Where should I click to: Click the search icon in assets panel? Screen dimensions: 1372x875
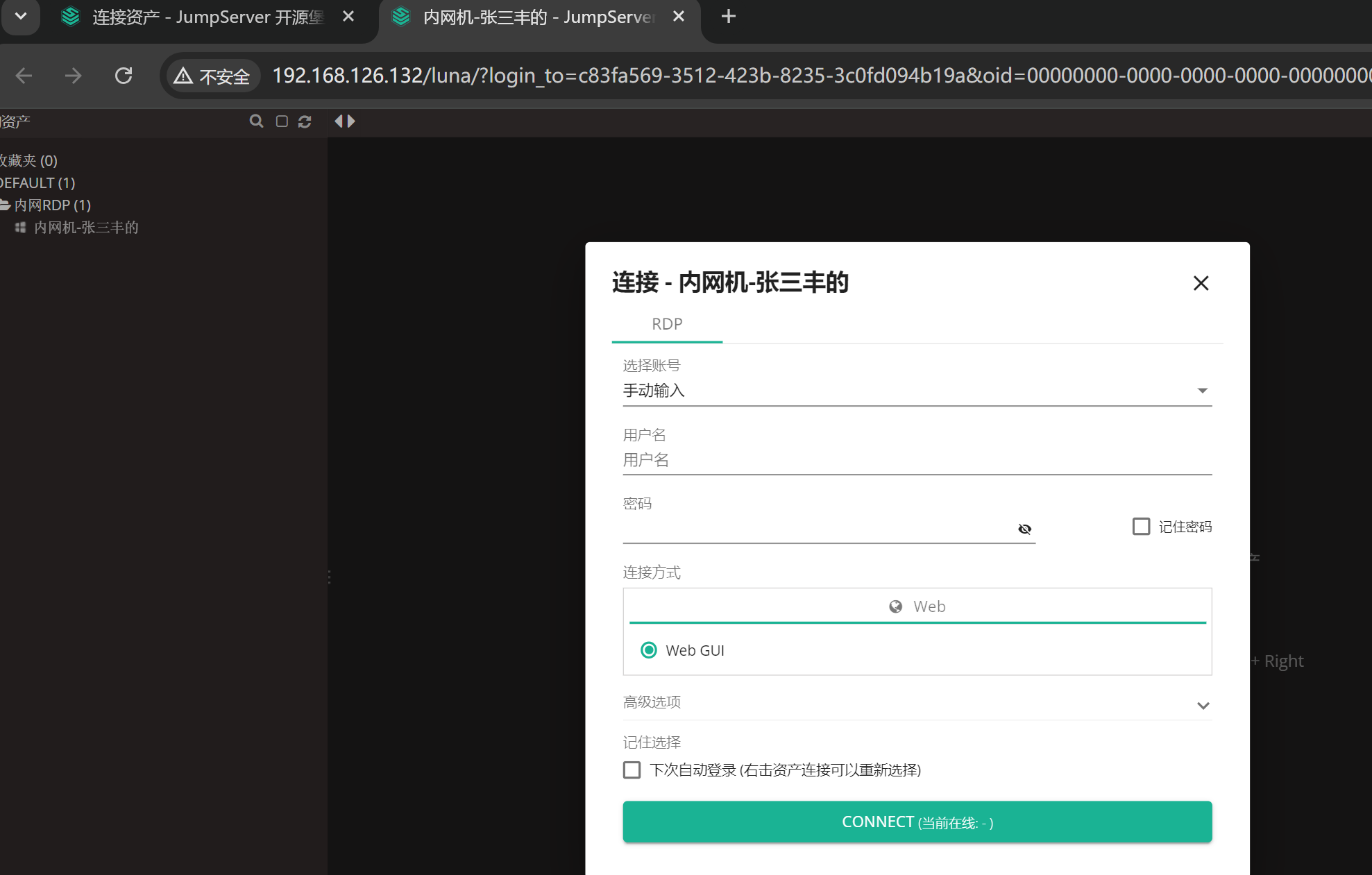[x=256, y=121]
